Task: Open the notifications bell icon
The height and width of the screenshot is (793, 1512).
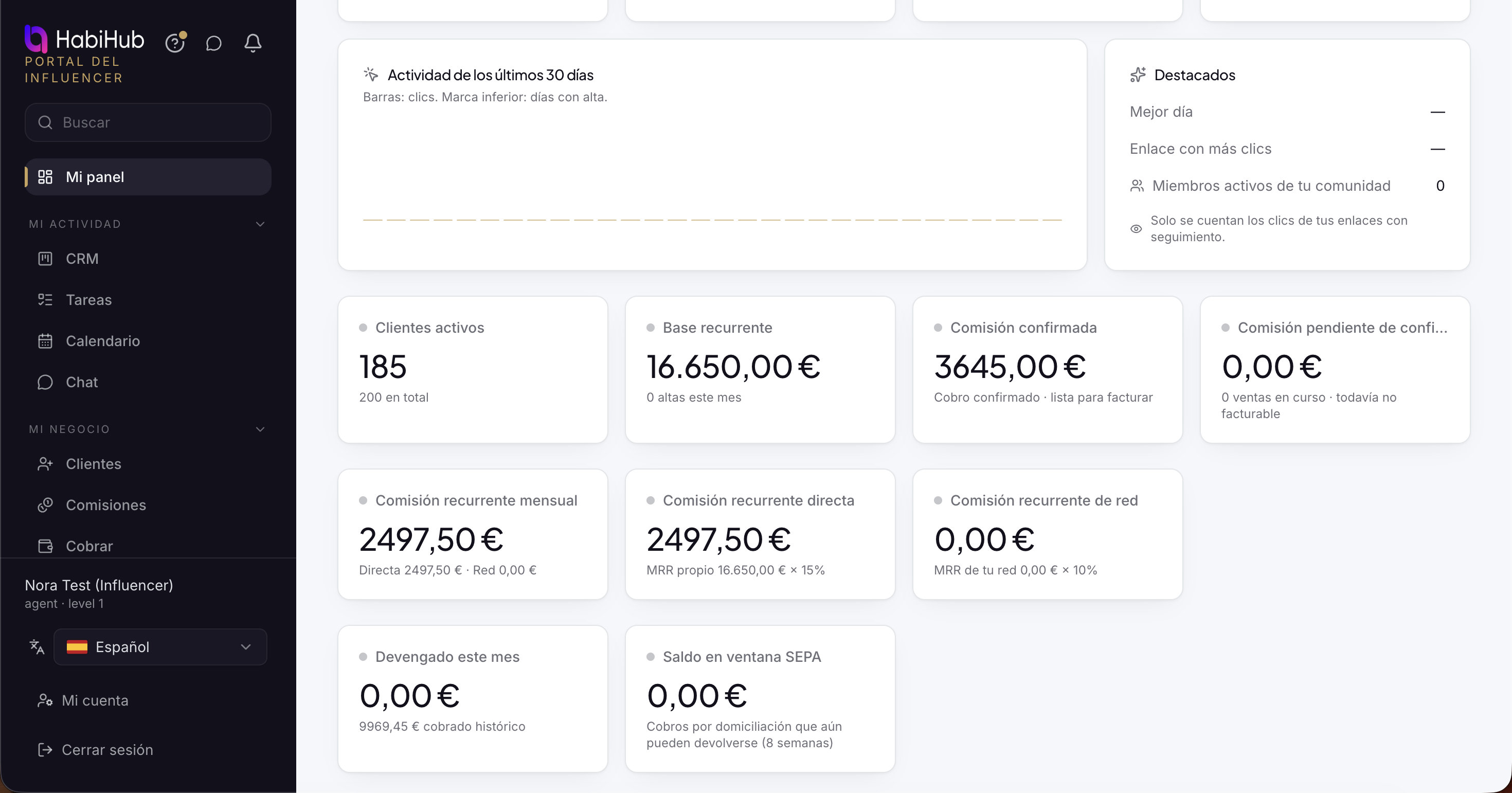Action: pos(253,43)
